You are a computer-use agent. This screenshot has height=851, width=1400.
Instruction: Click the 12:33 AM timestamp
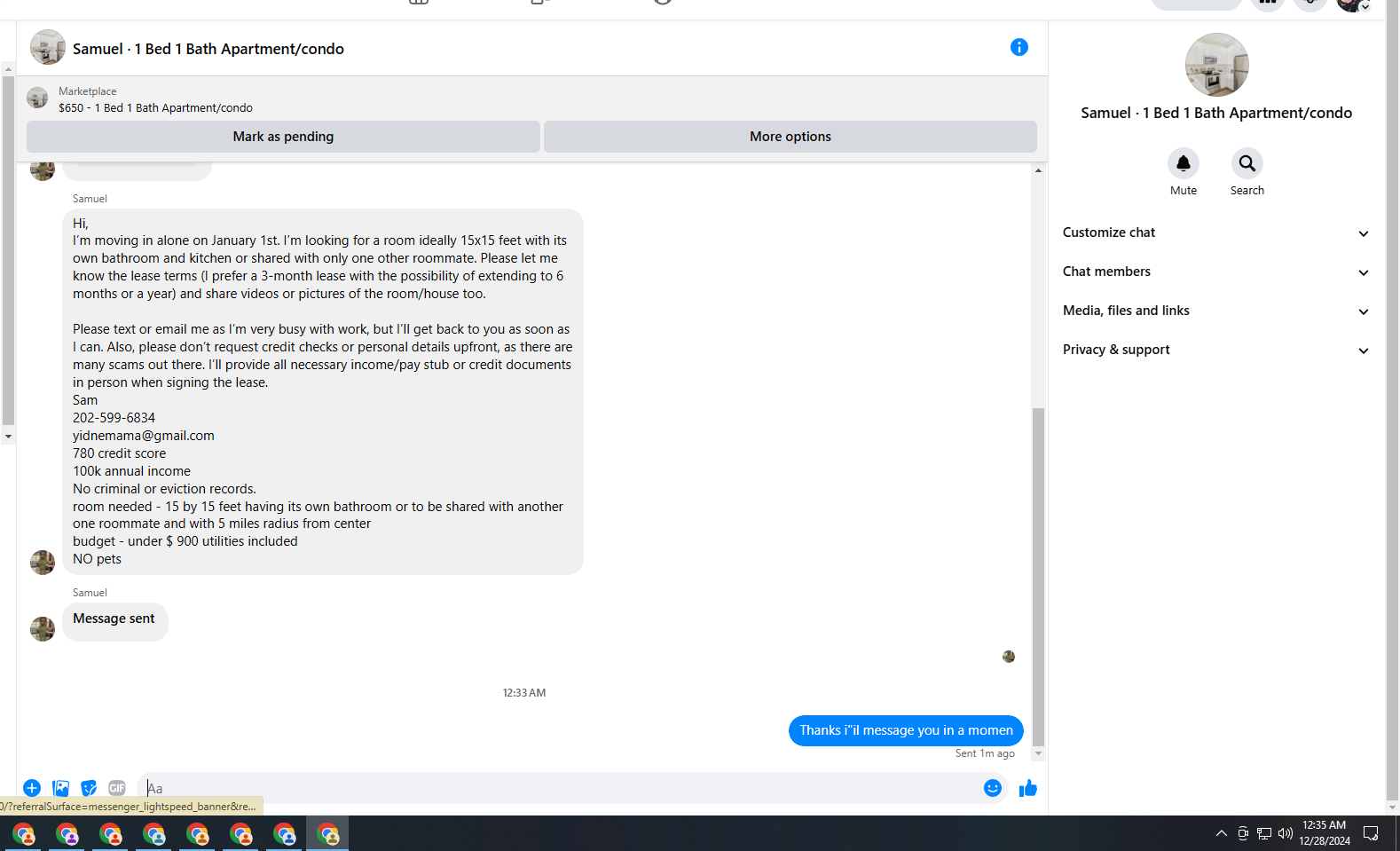(x=524, y=693)
